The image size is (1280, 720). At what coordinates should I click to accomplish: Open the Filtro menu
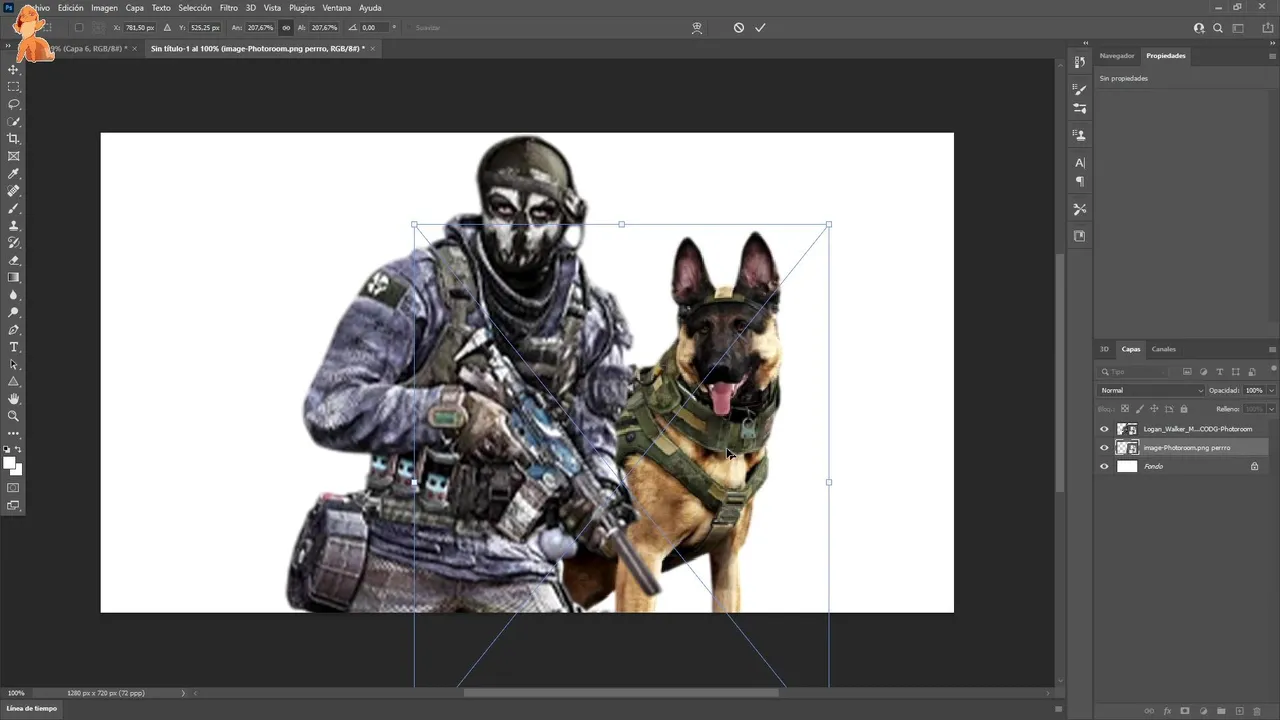(229, 8)
